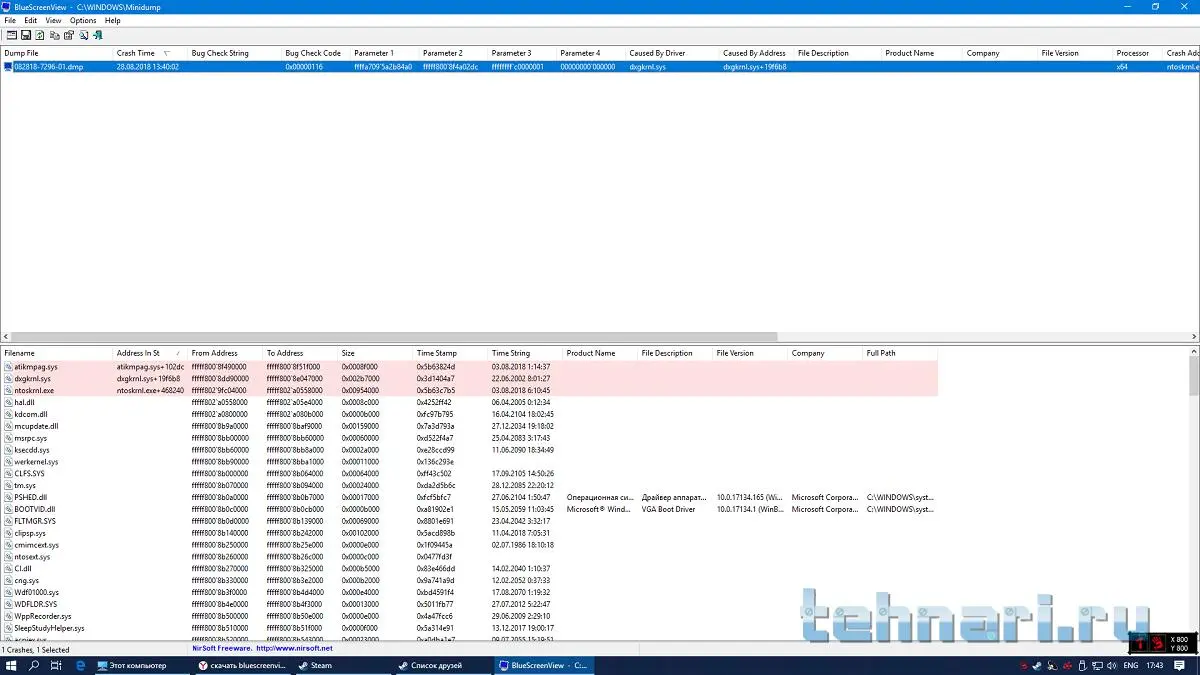1200x675 pixels.
Task: Open the Options menu
Action: 83,20
